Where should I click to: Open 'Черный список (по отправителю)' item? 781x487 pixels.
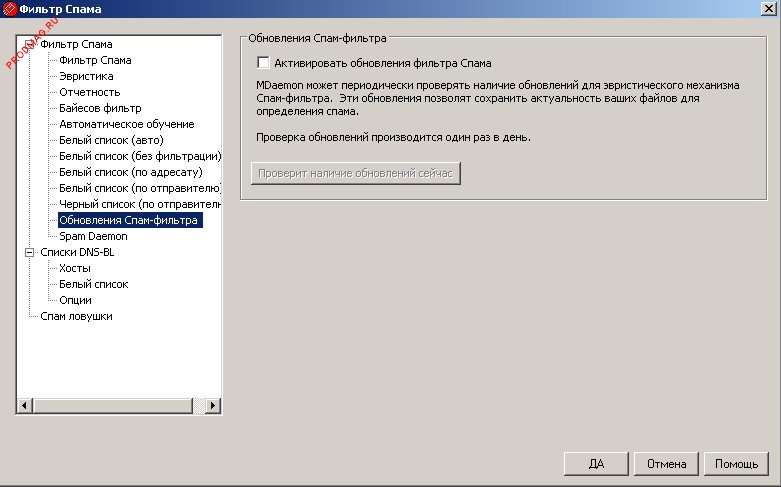pyautogui.click(x=139, y=204)
